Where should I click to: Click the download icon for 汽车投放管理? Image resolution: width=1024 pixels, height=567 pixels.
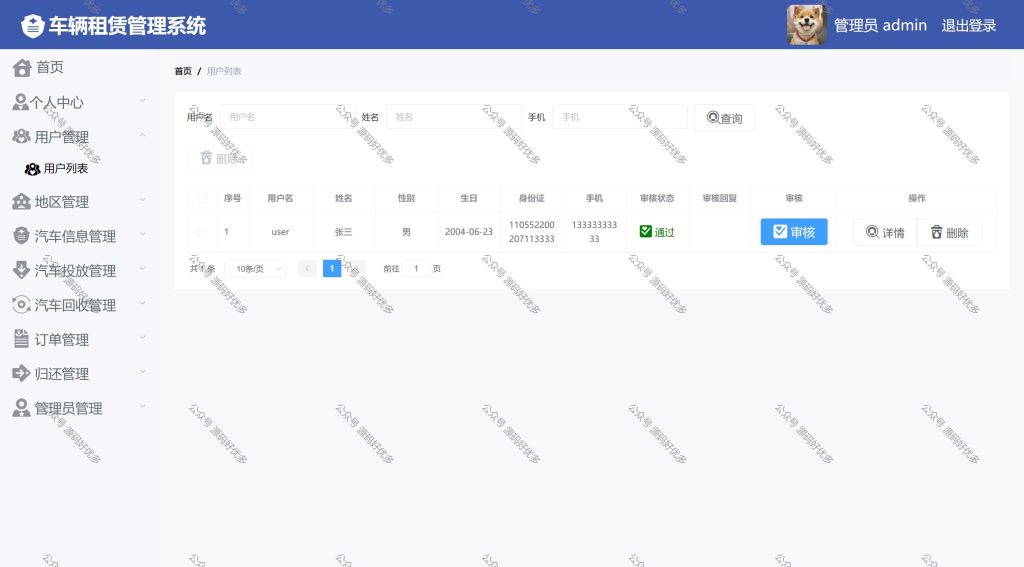coord(22,270)
